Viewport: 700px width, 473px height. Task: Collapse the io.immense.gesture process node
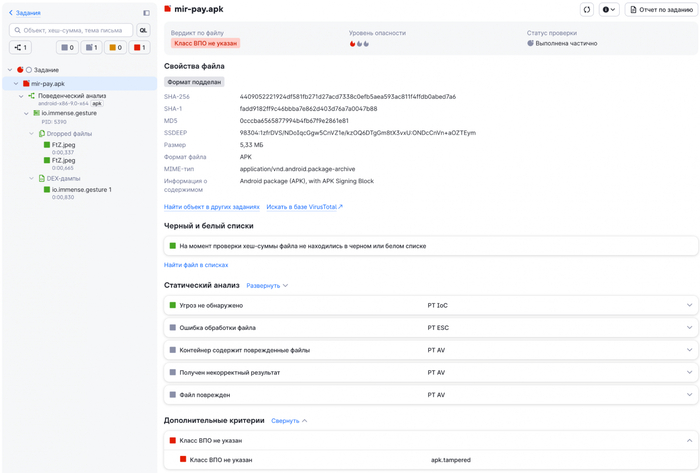(26, 113)
